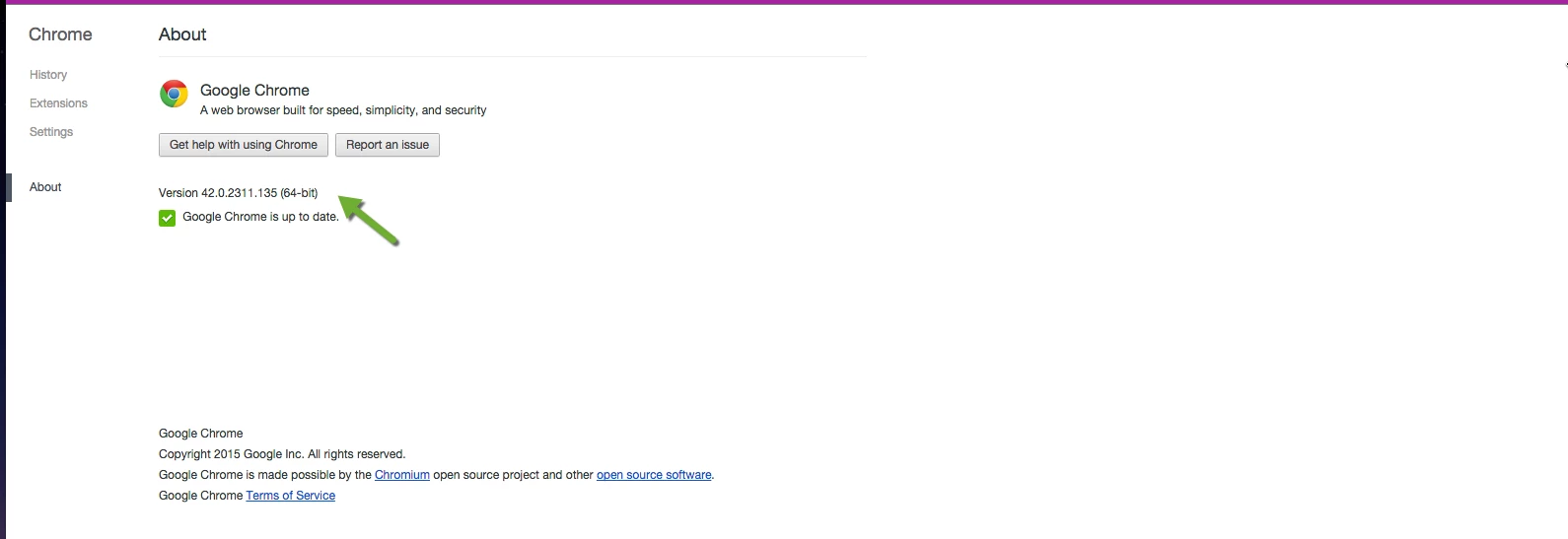Click the Report an issue button

coord(388,145)
